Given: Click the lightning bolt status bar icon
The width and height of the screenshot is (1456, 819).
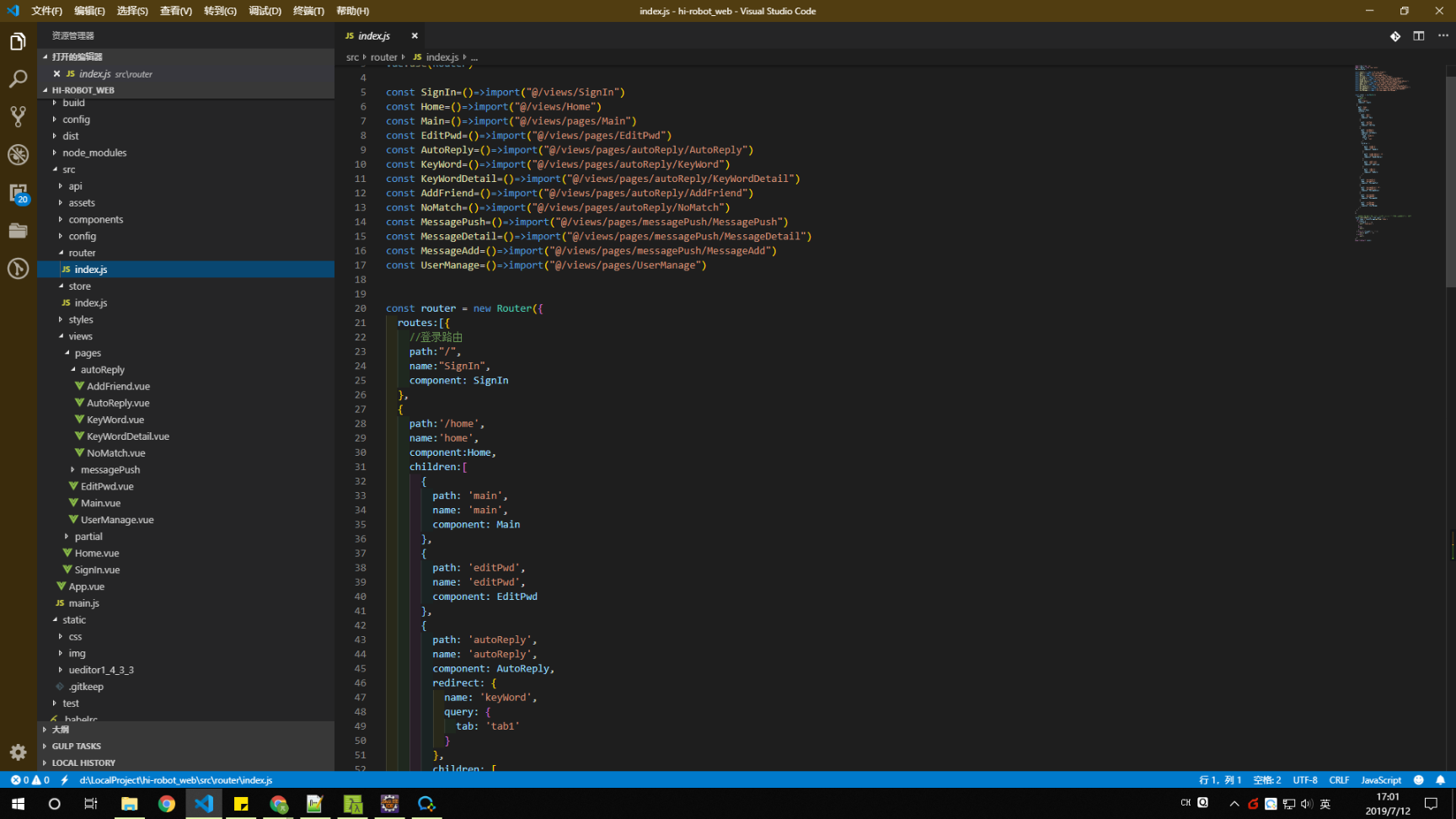Looking at the screenshot, I should [64, 780].
